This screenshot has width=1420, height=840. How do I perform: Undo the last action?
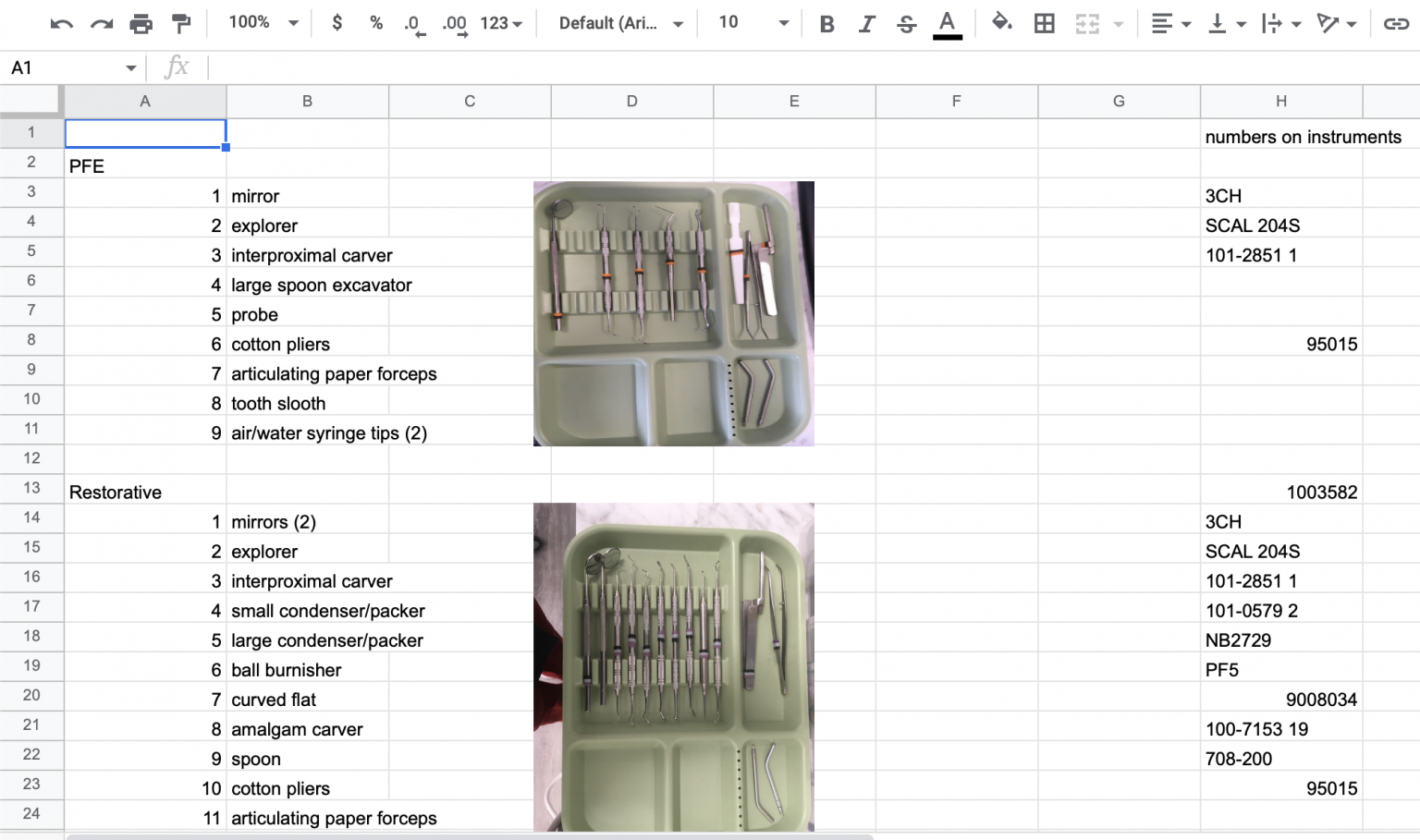pyautogui.click(x=61, y=23)
